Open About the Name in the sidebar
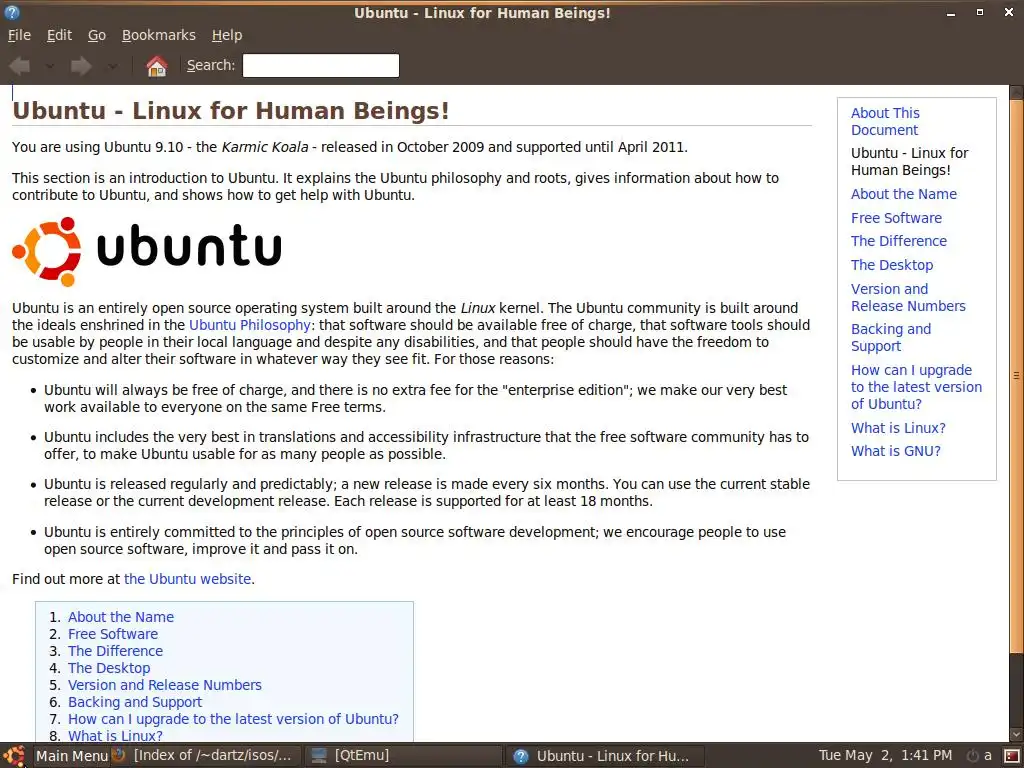The height and width of the screenshot is (768, 1024). coord(904,194)
